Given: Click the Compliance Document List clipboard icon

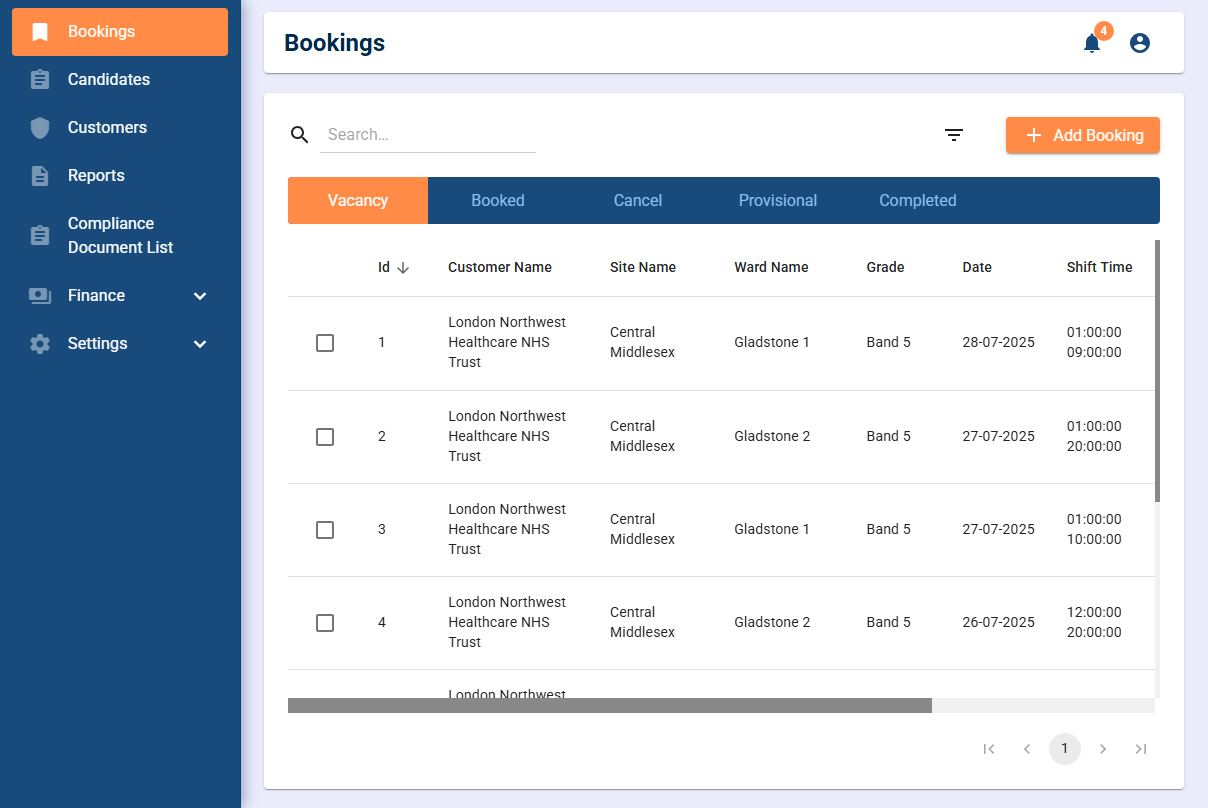Looking at the screenshot, I should tap(40, 236).
